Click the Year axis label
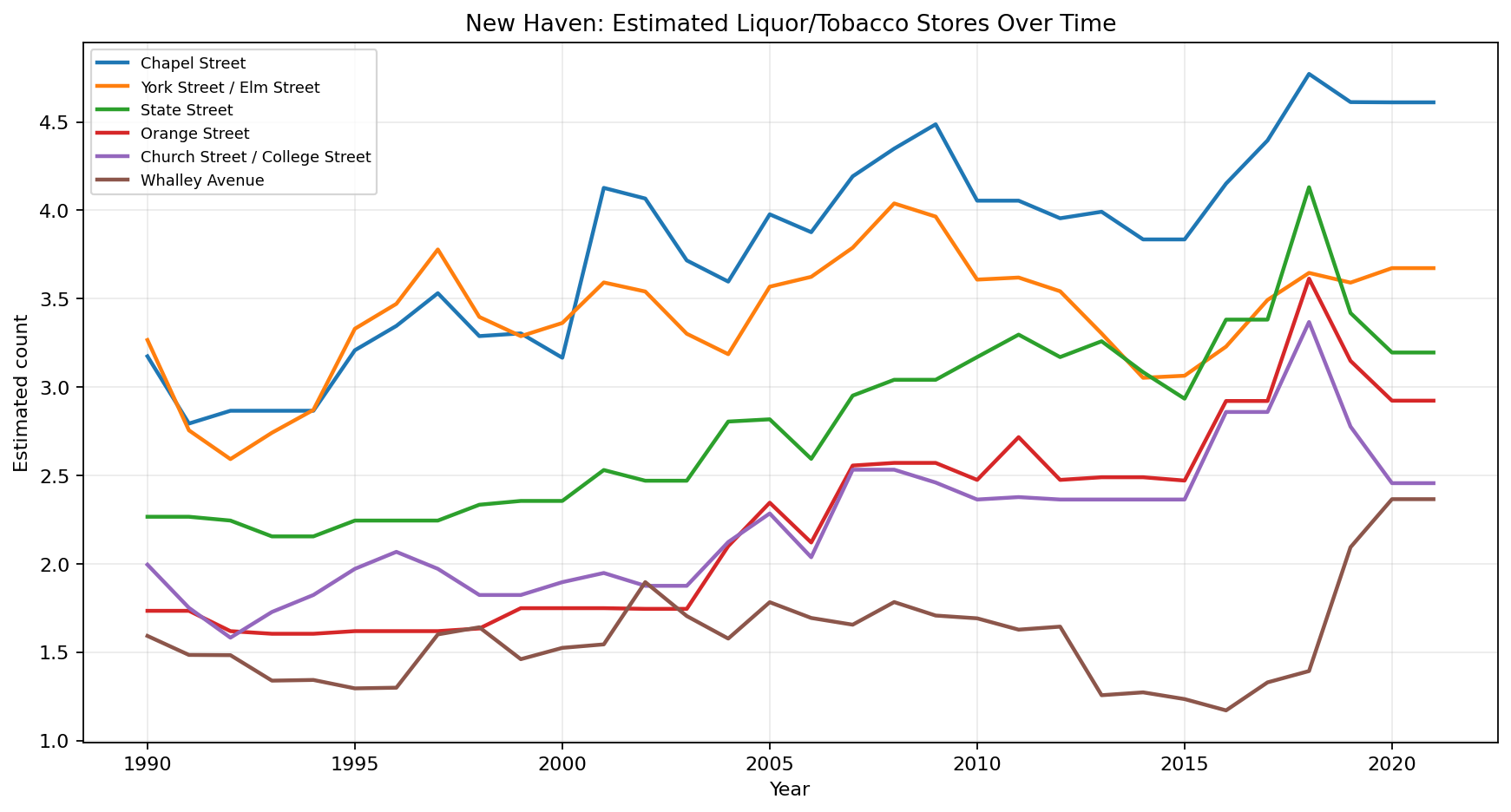The width and height of the screenshot is (1511, 812). (x=789, y=789)
